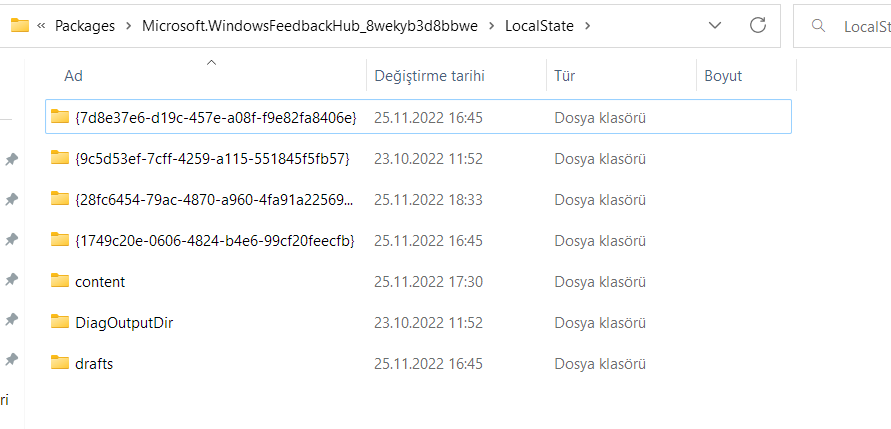Select the {1749c20e-0606-4824...} folder name
Screen dimensions: 891x429
(214, 240)
